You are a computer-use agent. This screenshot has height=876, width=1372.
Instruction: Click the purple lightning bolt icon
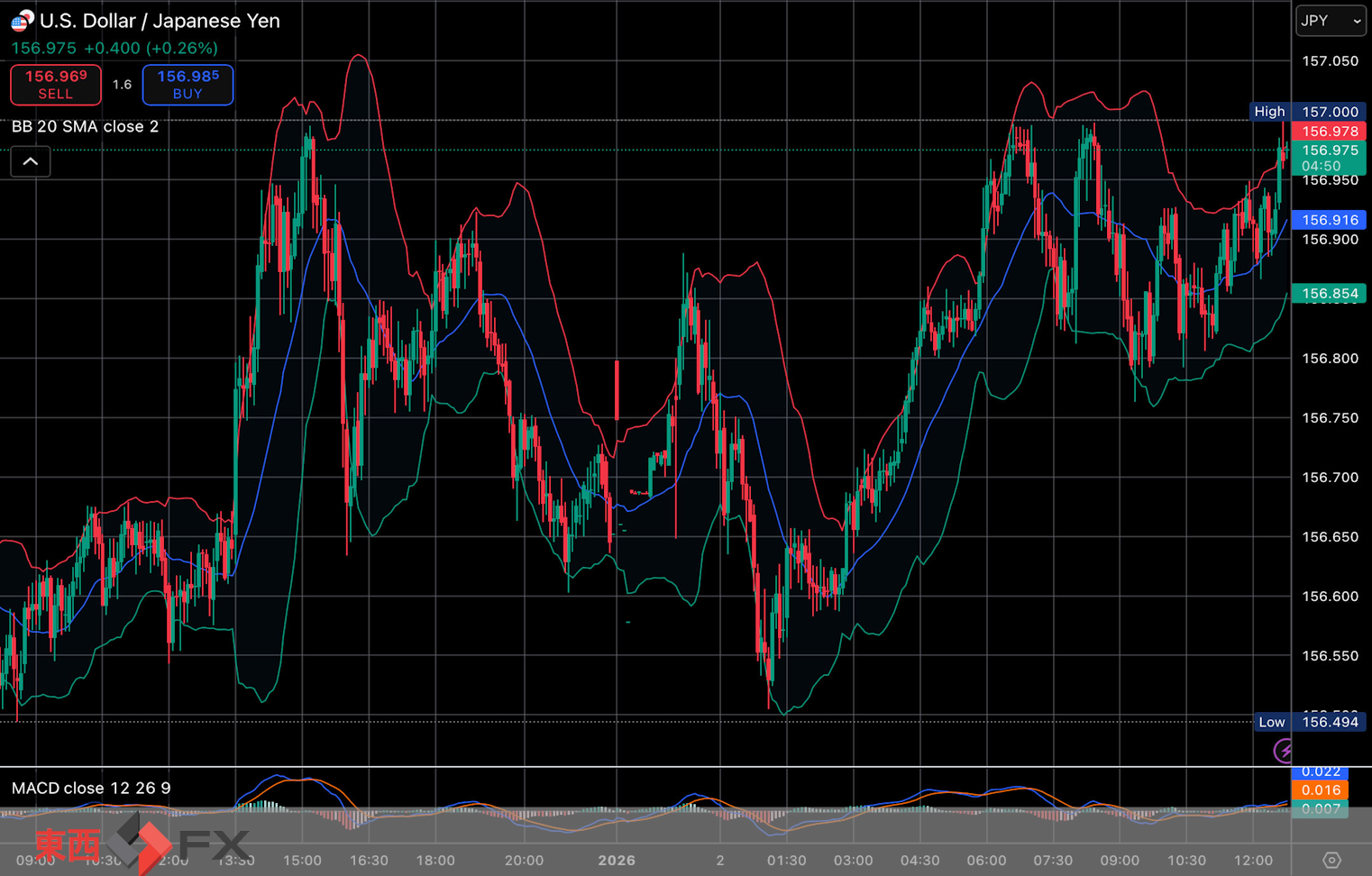tap(1283, 750)
